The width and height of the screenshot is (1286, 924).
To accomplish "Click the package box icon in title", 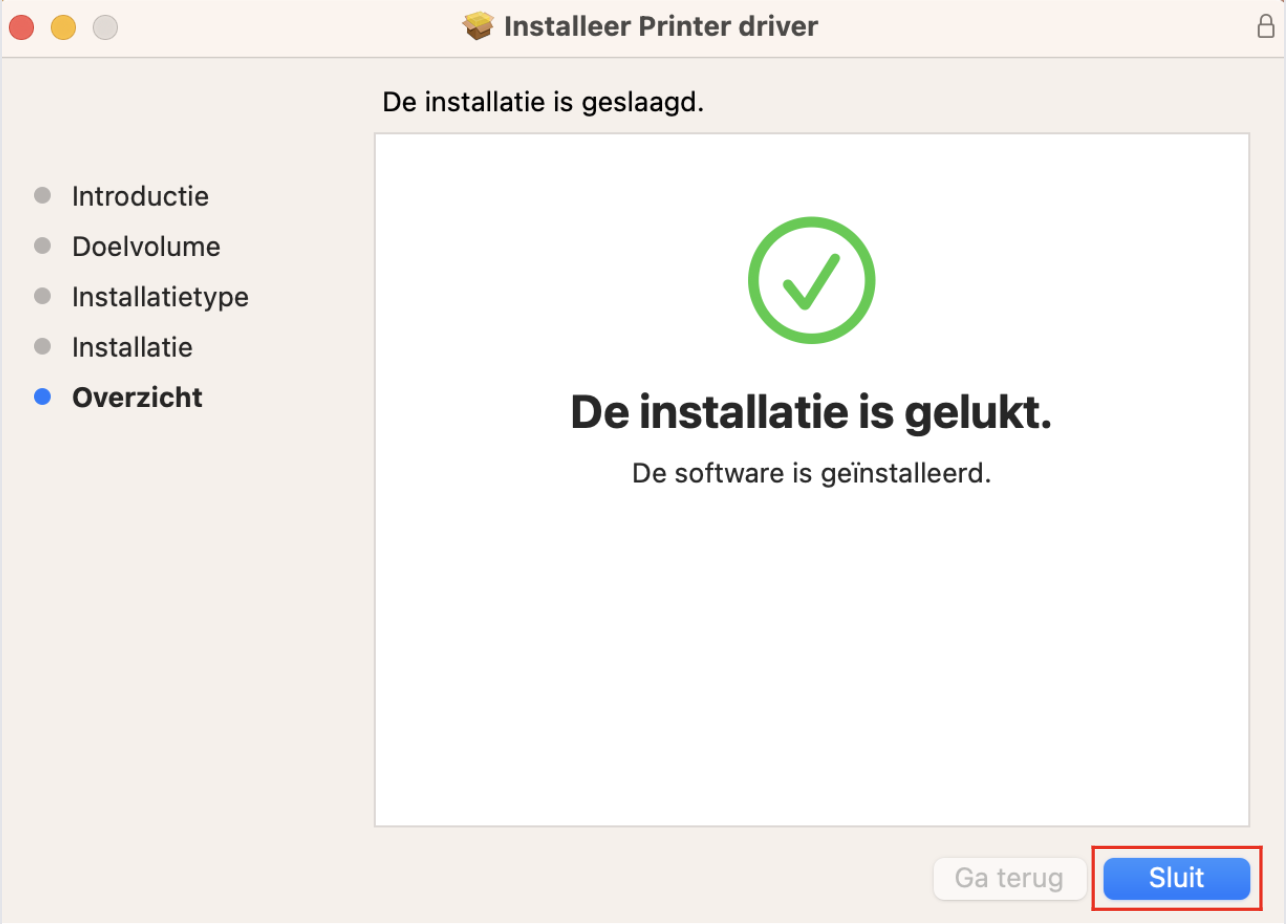I will tap(479, 26).
